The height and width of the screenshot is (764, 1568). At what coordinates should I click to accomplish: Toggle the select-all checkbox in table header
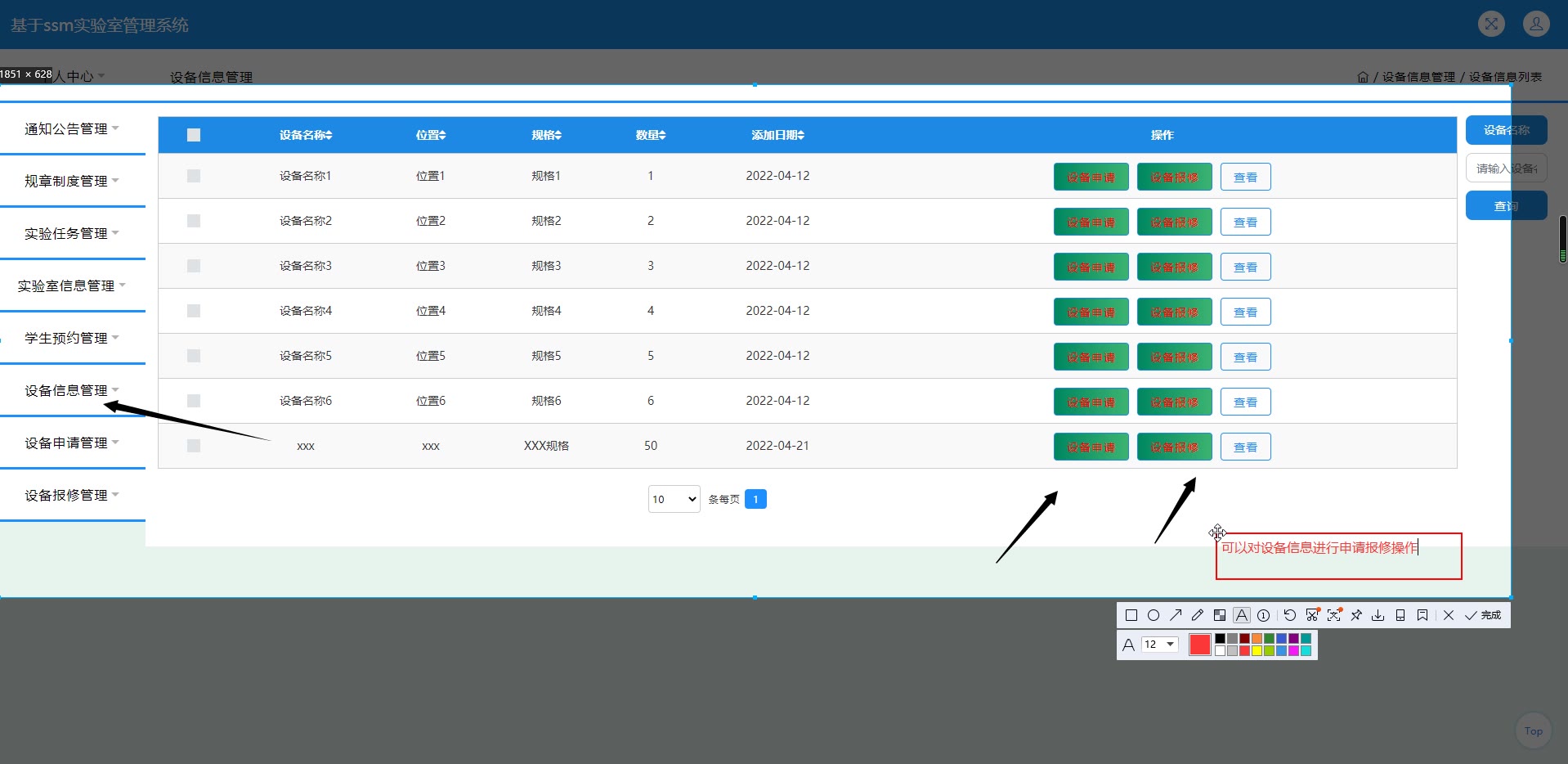tap(194, 135)
